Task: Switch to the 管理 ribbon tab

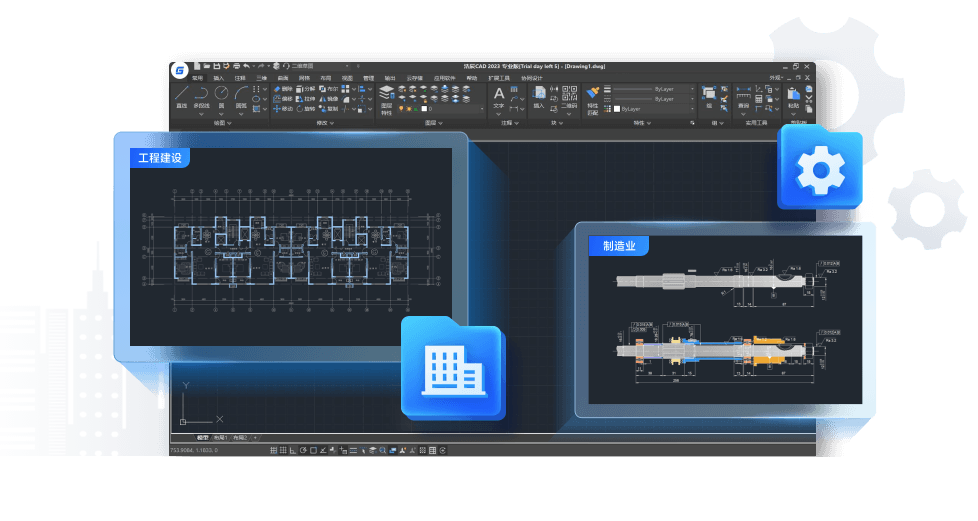Action: (369, 78)
